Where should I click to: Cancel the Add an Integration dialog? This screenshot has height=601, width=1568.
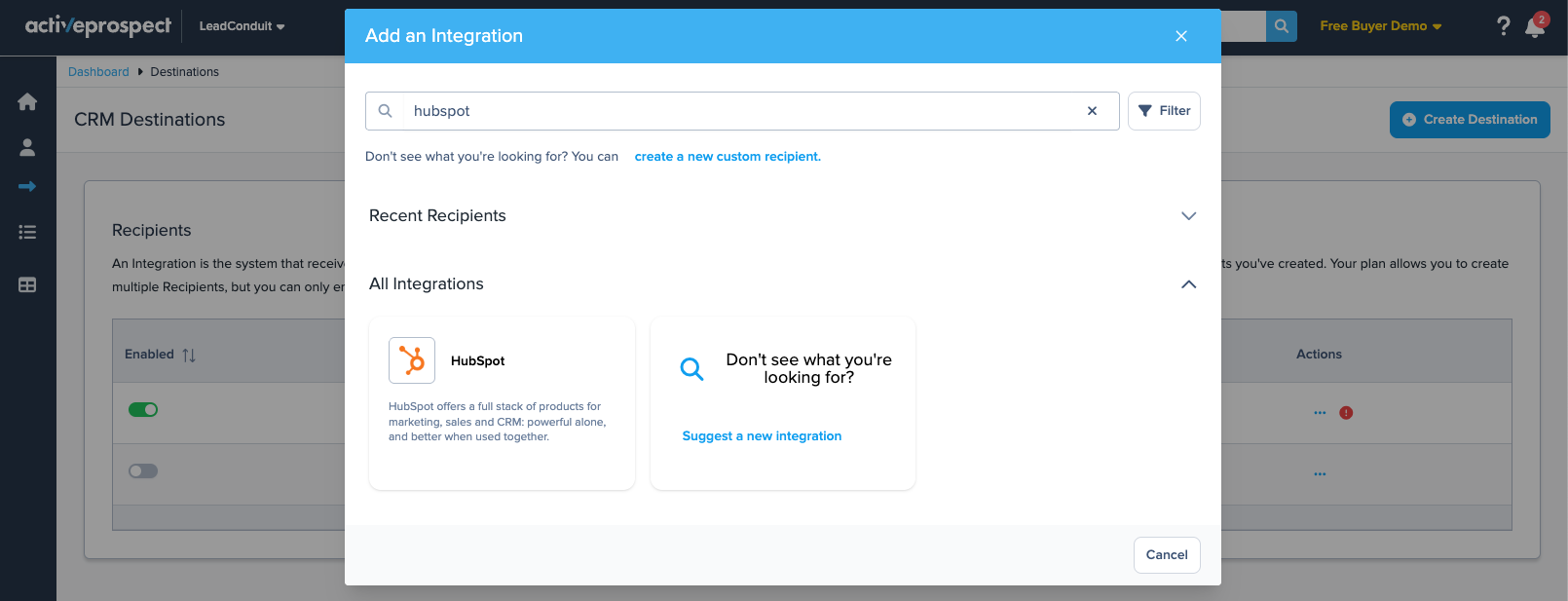1167,555
